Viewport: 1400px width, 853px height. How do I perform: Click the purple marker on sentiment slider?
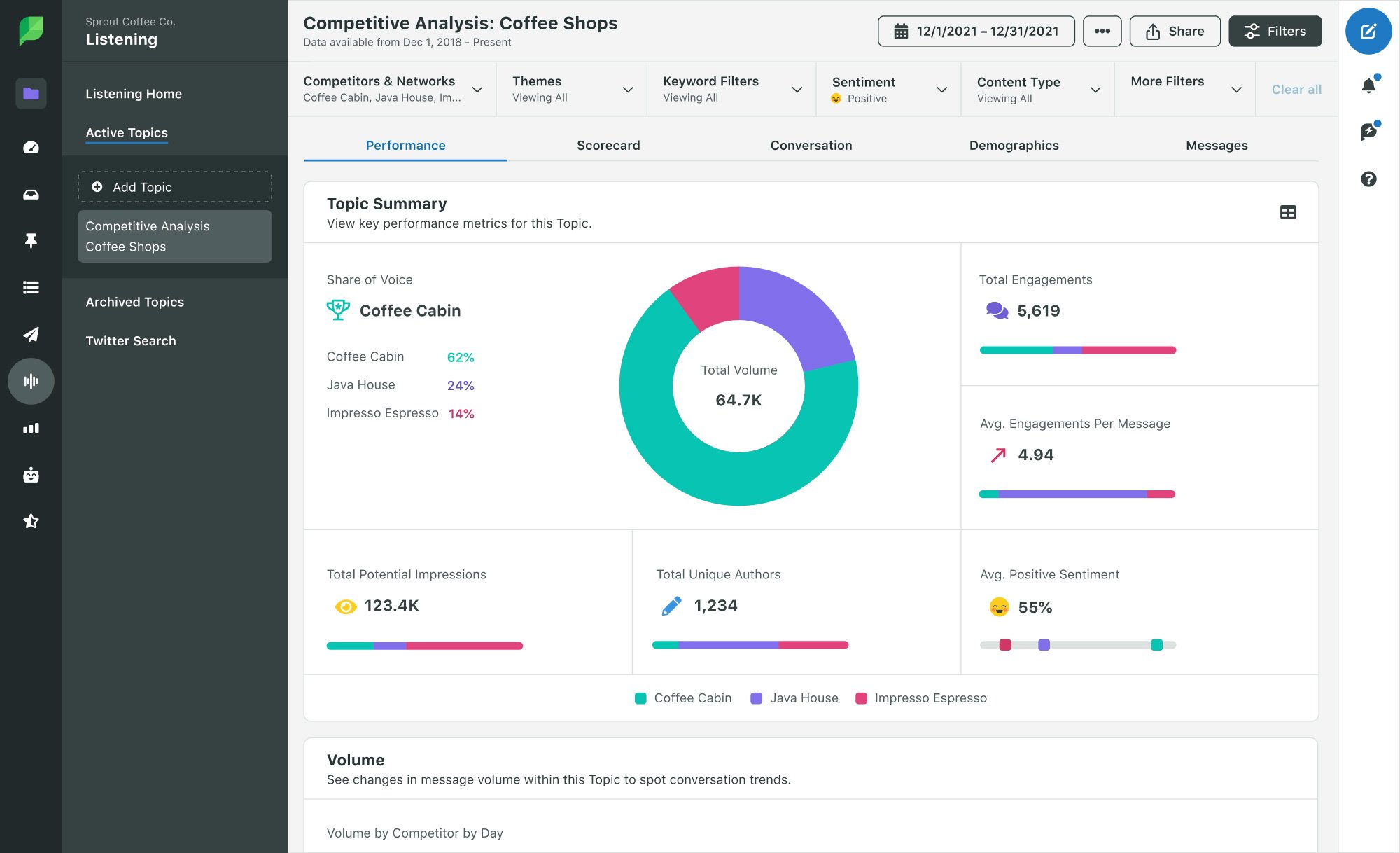[x=1044, y=645]
